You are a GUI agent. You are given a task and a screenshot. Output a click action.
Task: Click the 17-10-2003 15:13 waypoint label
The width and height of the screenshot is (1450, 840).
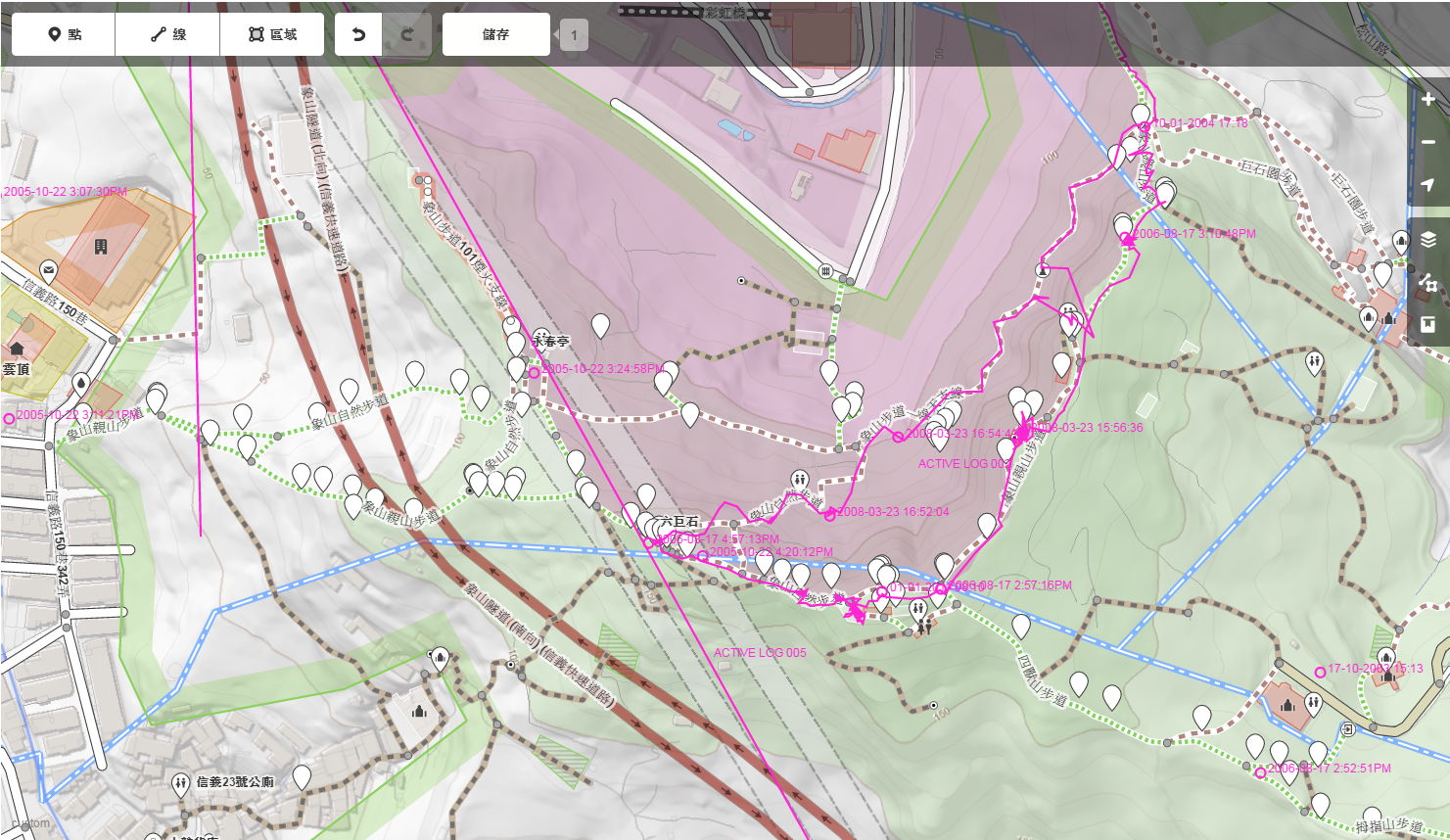pos(1376,669)
